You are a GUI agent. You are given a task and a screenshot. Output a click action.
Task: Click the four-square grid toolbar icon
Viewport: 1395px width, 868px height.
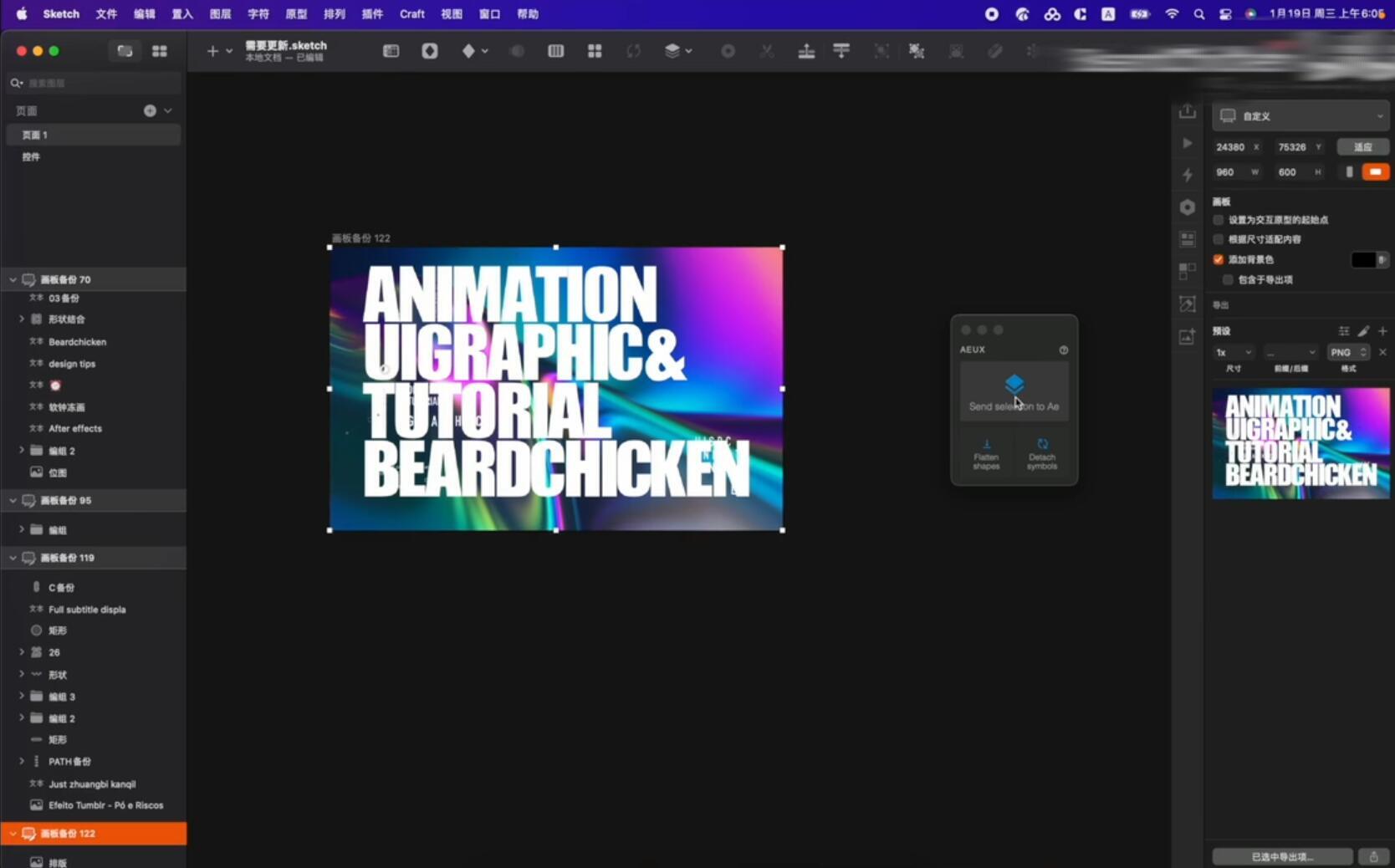[595, 51]
